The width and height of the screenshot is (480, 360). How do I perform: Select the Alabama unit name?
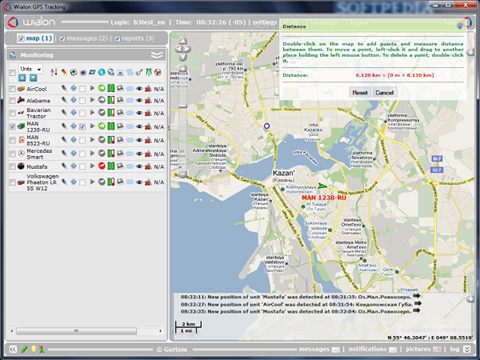(x=38, y=101)
